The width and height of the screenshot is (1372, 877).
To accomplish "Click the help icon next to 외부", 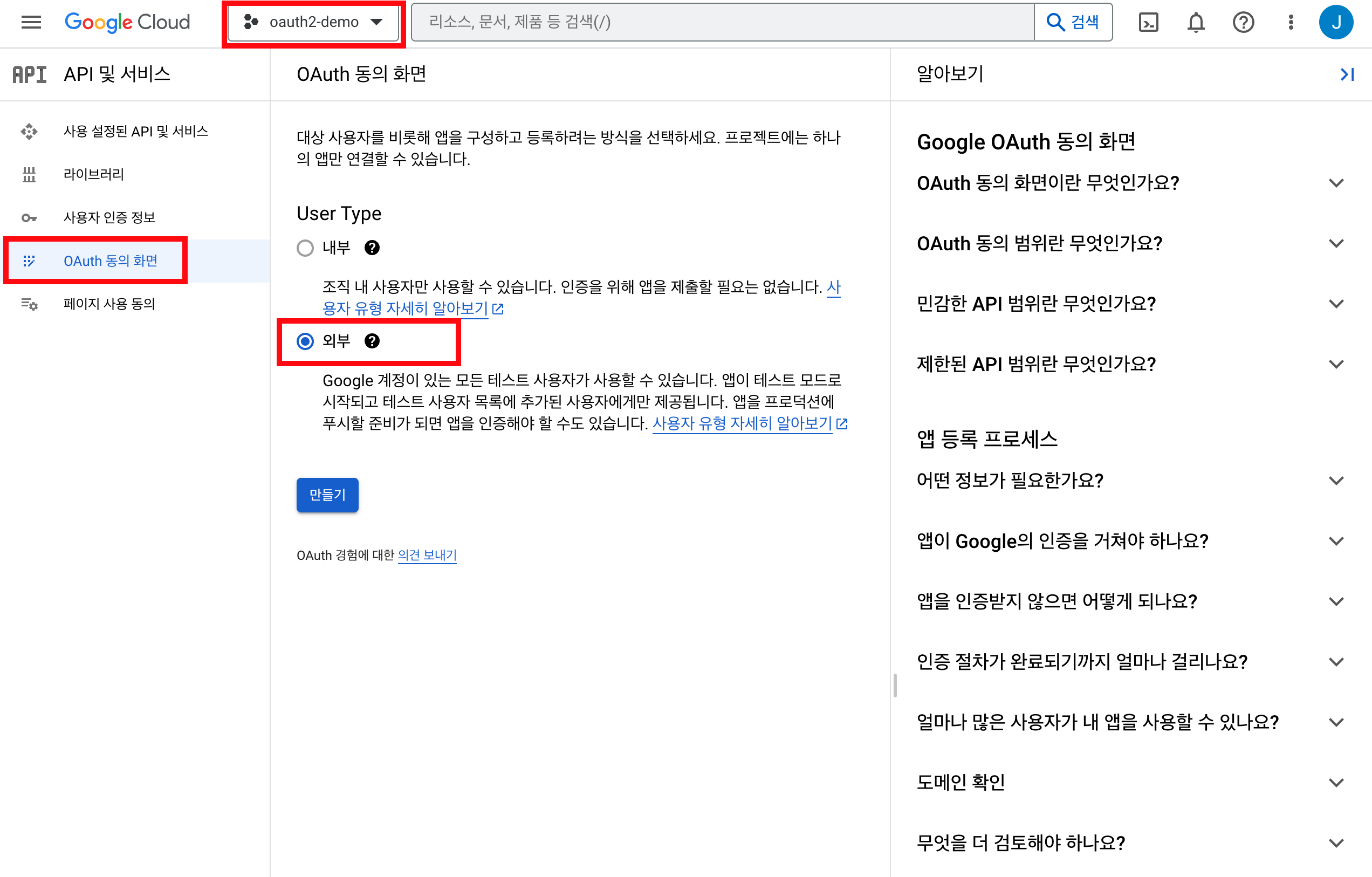I will 372,341.
